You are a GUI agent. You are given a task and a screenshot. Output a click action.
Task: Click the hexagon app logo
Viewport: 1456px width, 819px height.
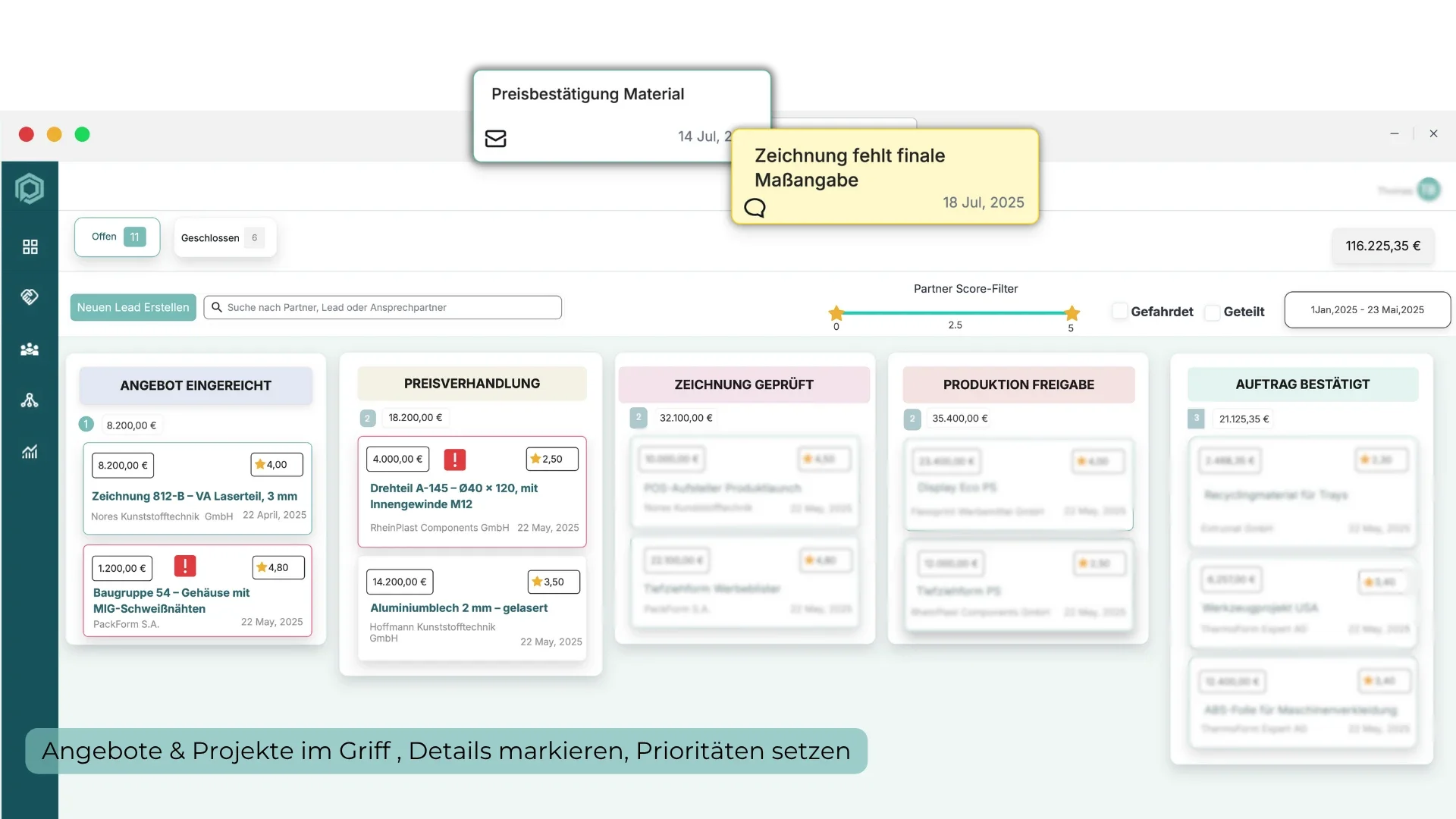tap(30, 188)
